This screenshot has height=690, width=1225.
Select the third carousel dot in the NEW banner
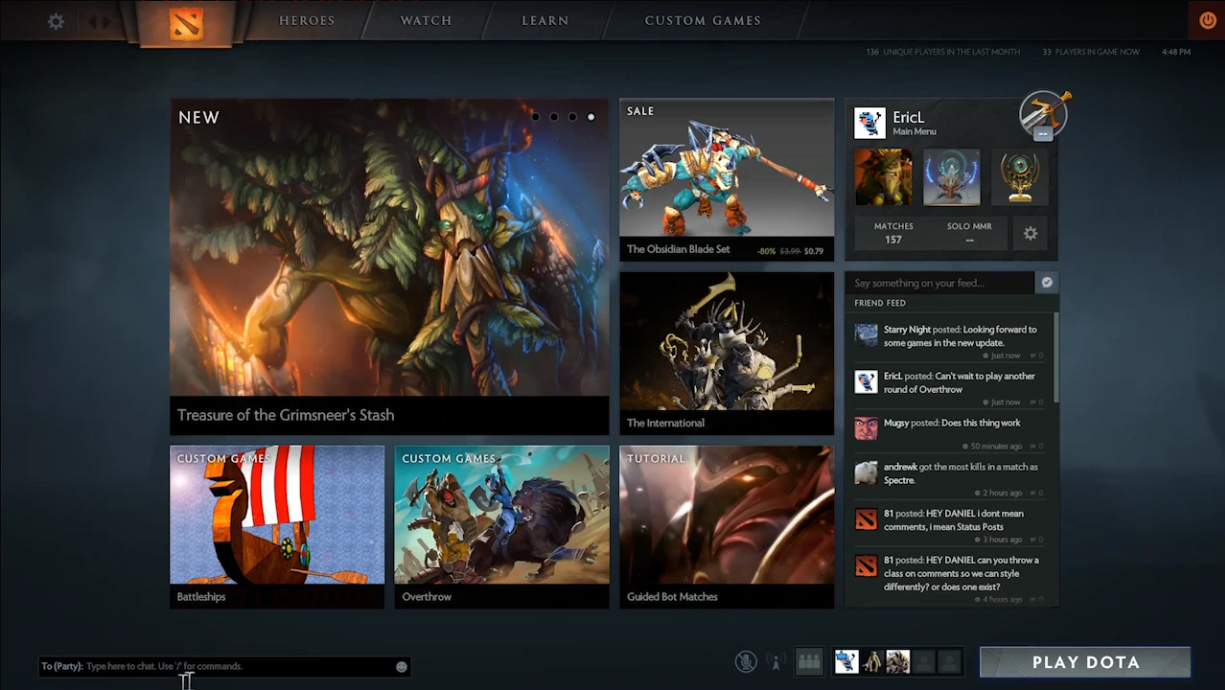coord(572,117)
